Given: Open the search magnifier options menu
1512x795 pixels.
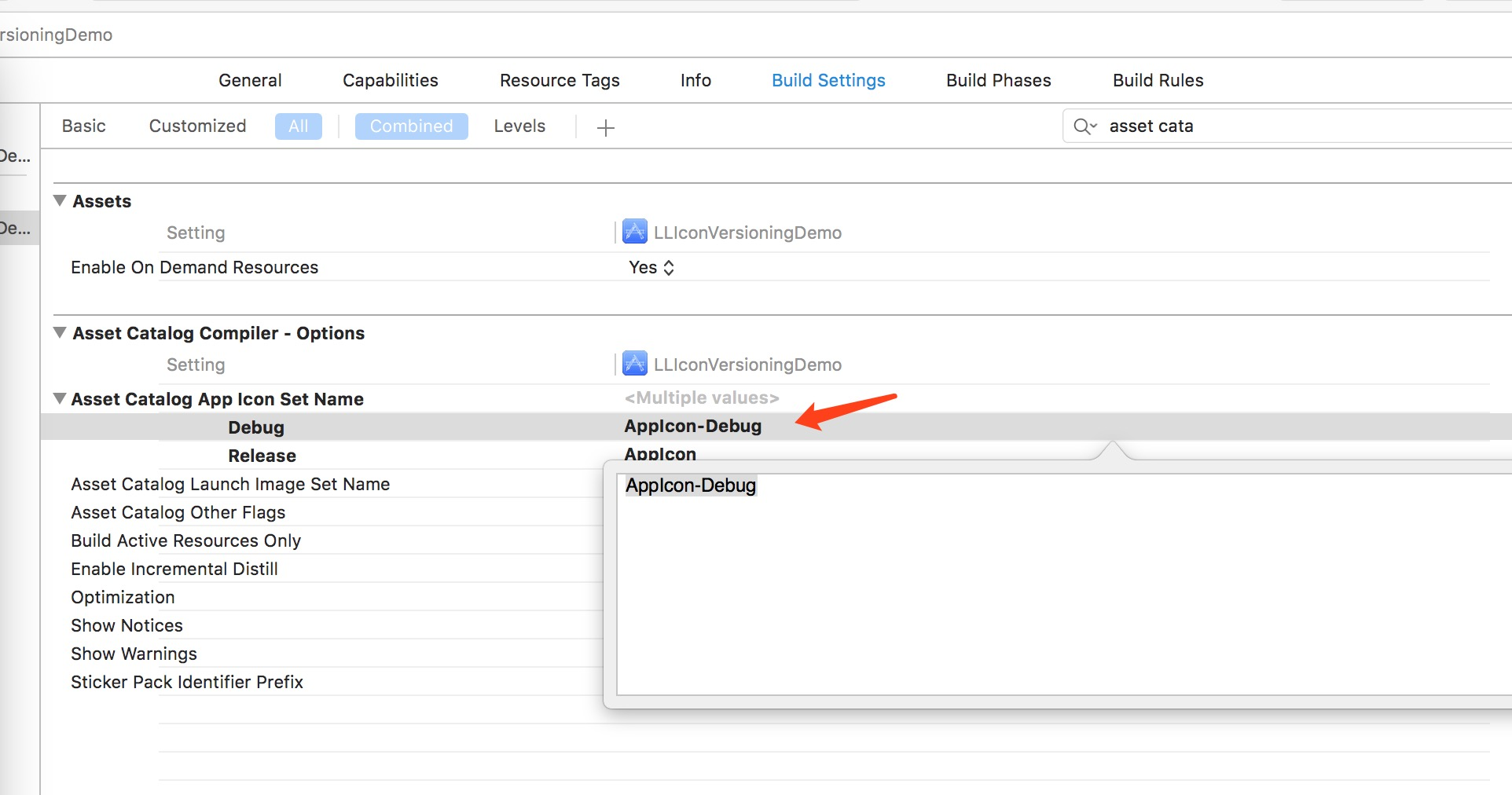Looking at the screenshot, I should click(x=1085, y=126).
